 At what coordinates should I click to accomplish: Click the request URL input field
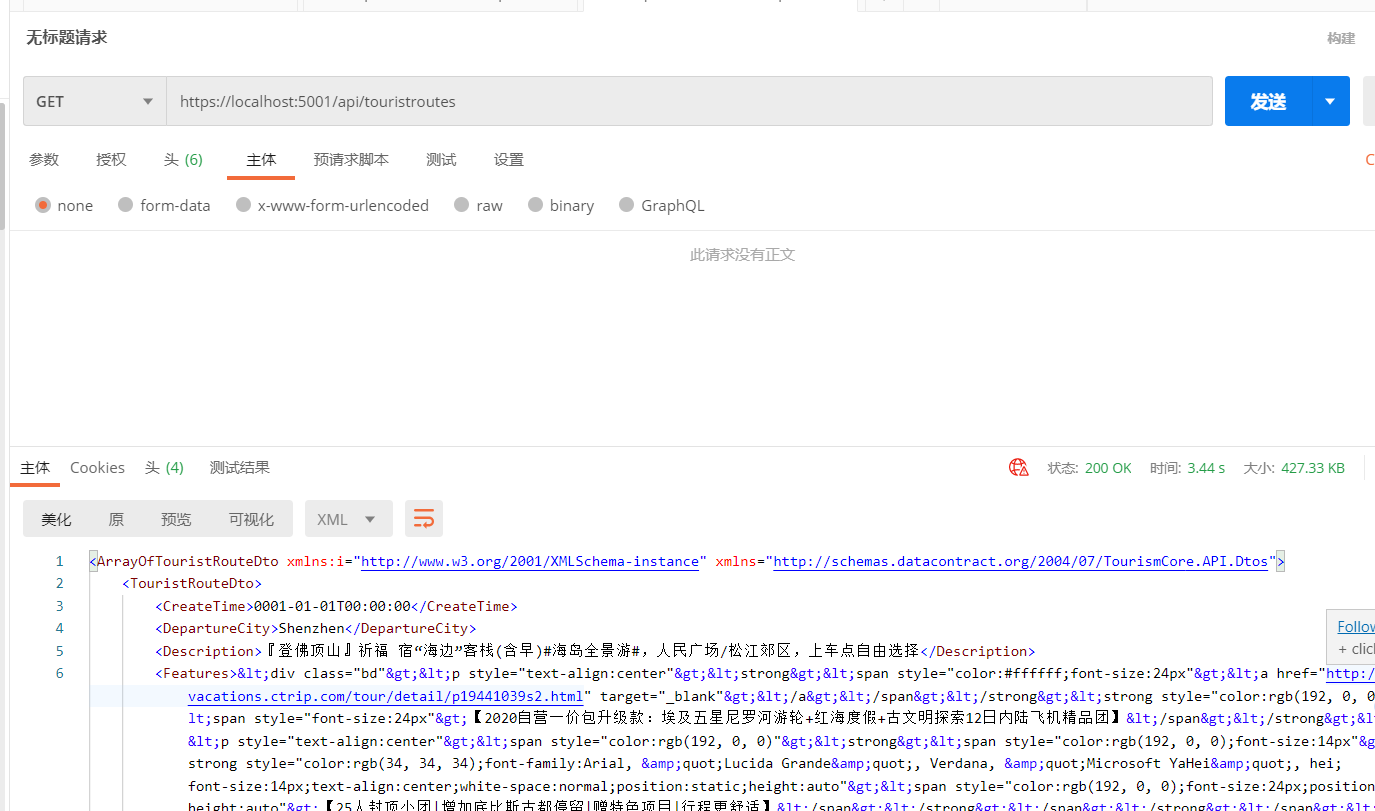coord(689,101)
